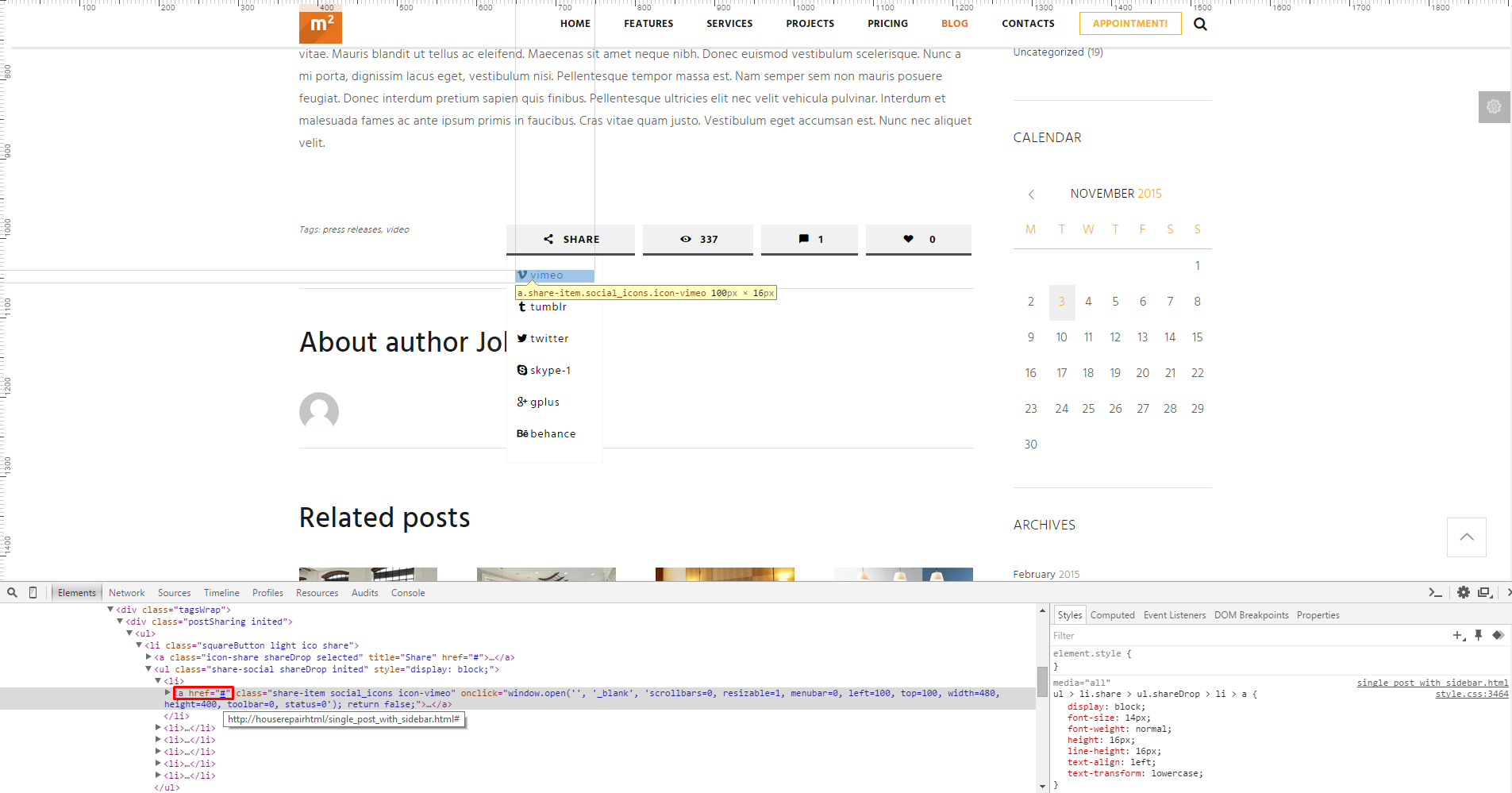Collapse the share-social shareDrop ul node
The width and height of the screenshot is (1512, 793).
(x=148, y=669)
